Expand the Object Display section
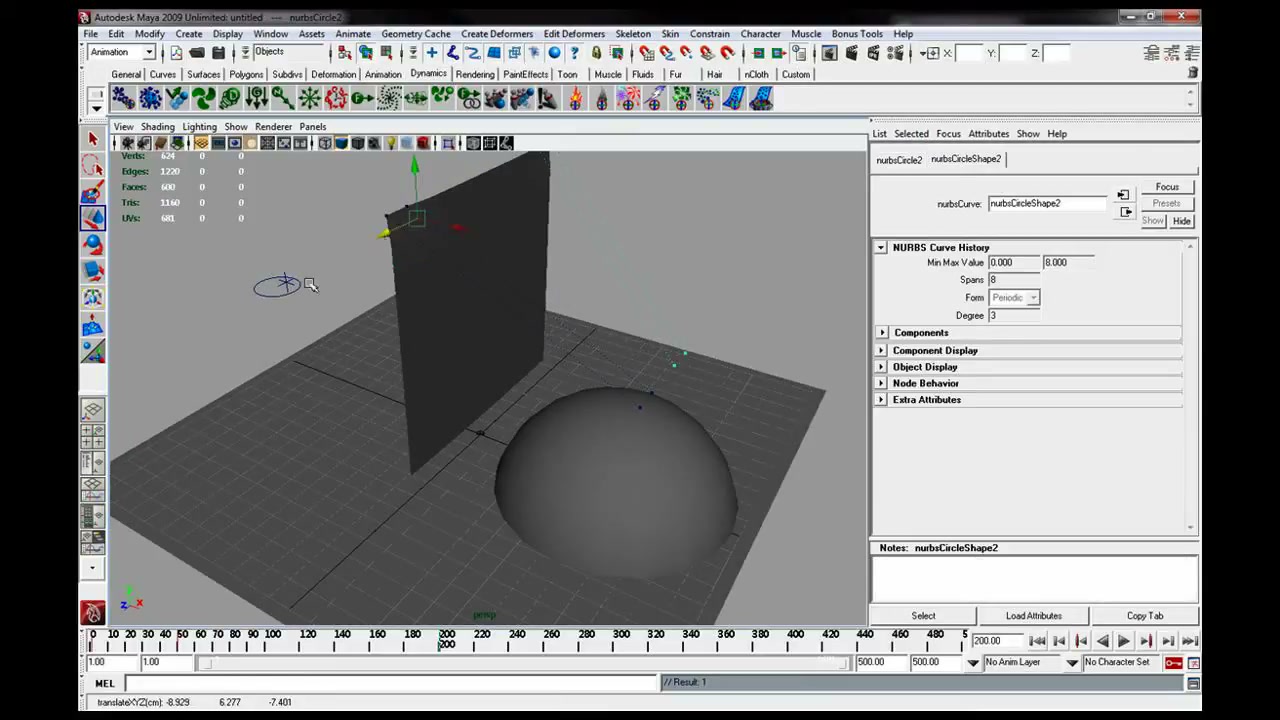Image resolution: width=1280 pixels, height=720 pixels. (881, 367)
